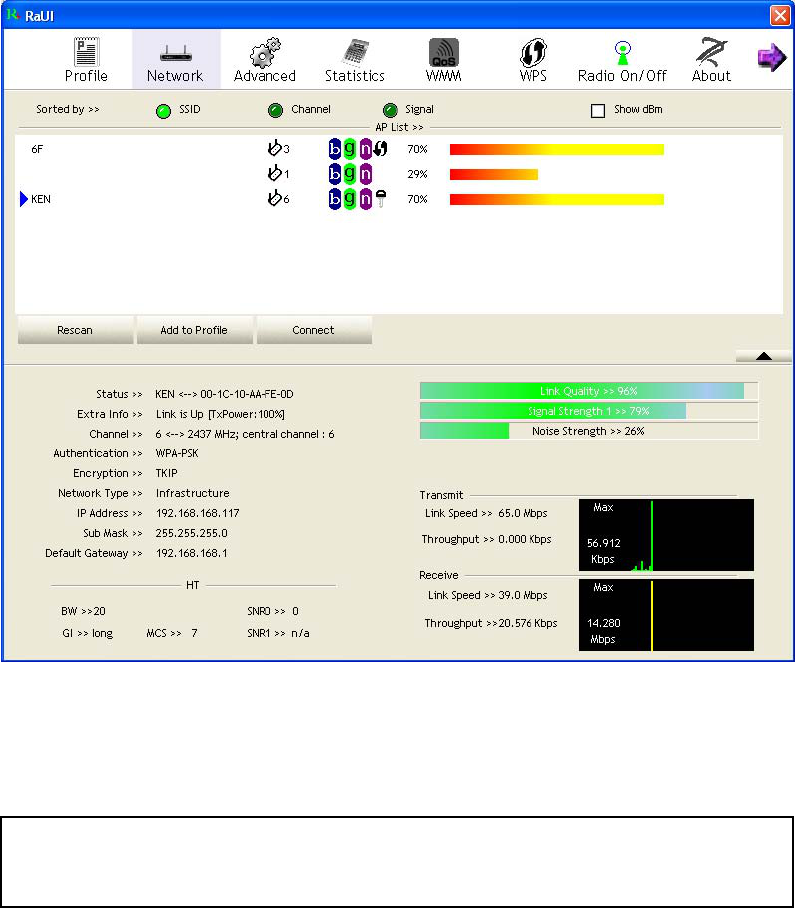Viewport: 795px width, 908px height.
Task: Click the purple next-page arrow icon
Action: pyautogui.click(x=772, y=57)
